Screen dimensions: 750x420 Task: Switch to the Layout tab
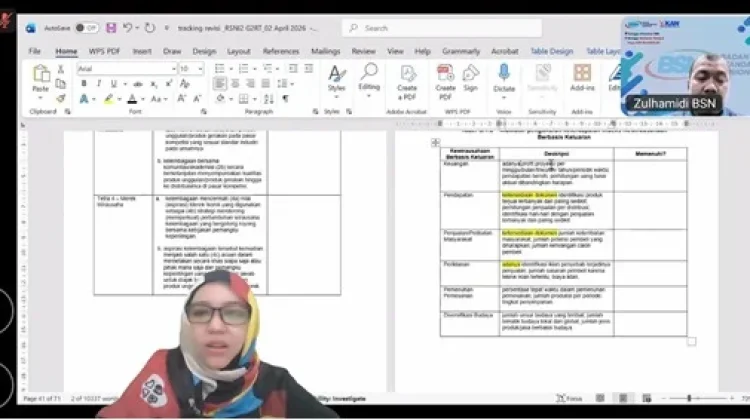(239, 51)
